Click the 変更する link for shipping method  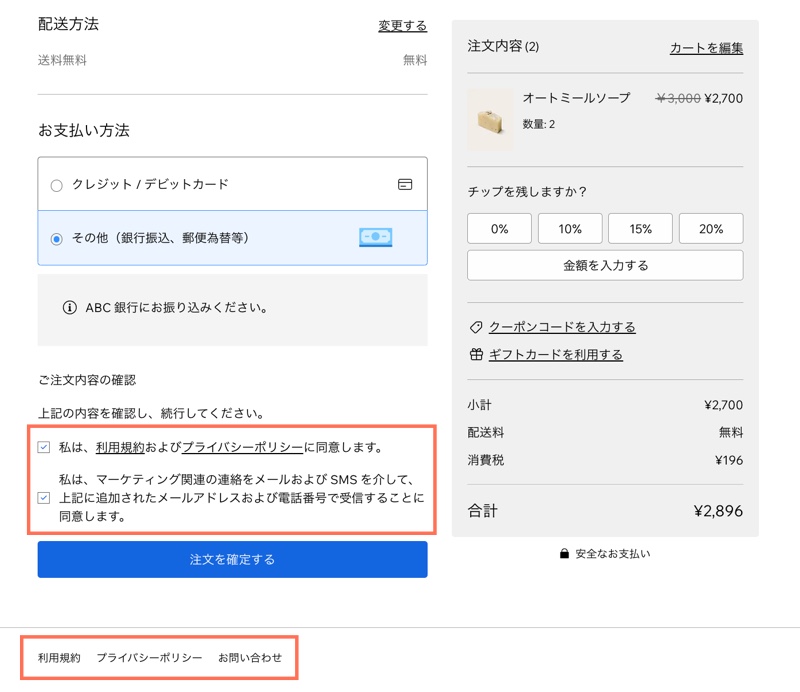[x=402, y=25]
